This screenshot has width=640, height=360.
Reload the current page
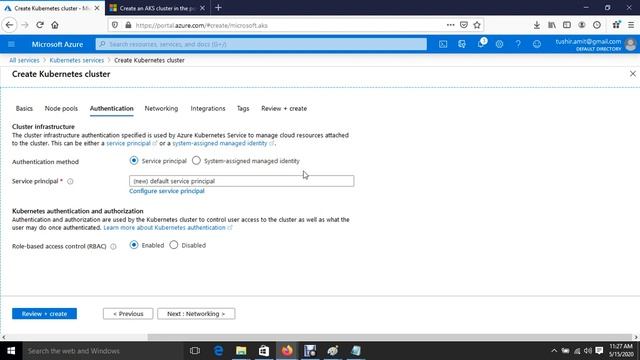point(40,25)
